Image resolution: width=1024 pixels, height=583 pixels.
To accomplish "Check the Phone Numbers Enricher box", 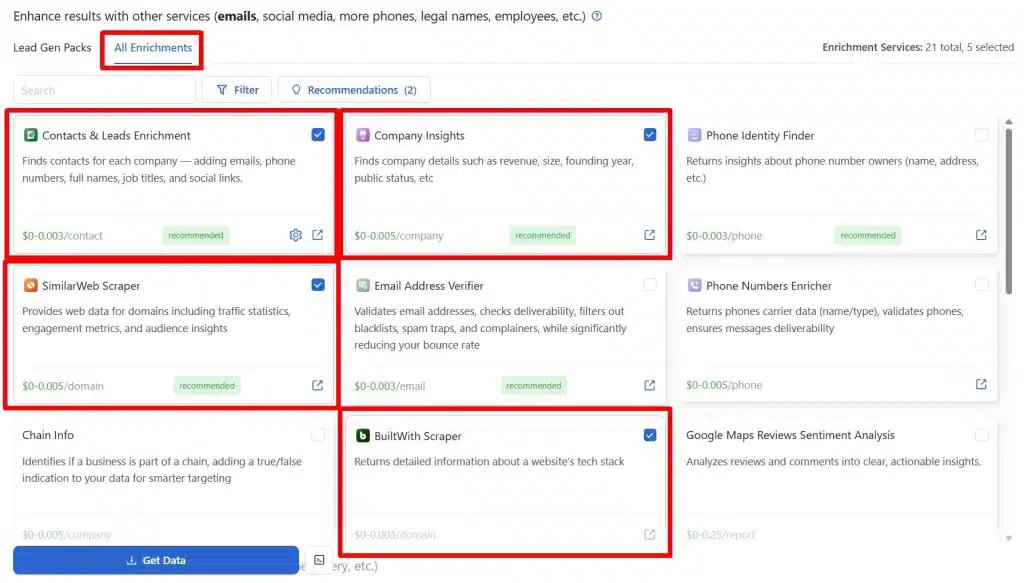I will (x=981, y=284).
